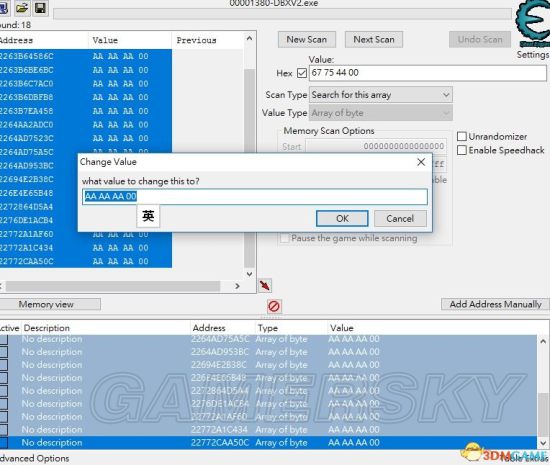
Task: Save table using the floppy disk icon
Action: click(x=40, y=7)
